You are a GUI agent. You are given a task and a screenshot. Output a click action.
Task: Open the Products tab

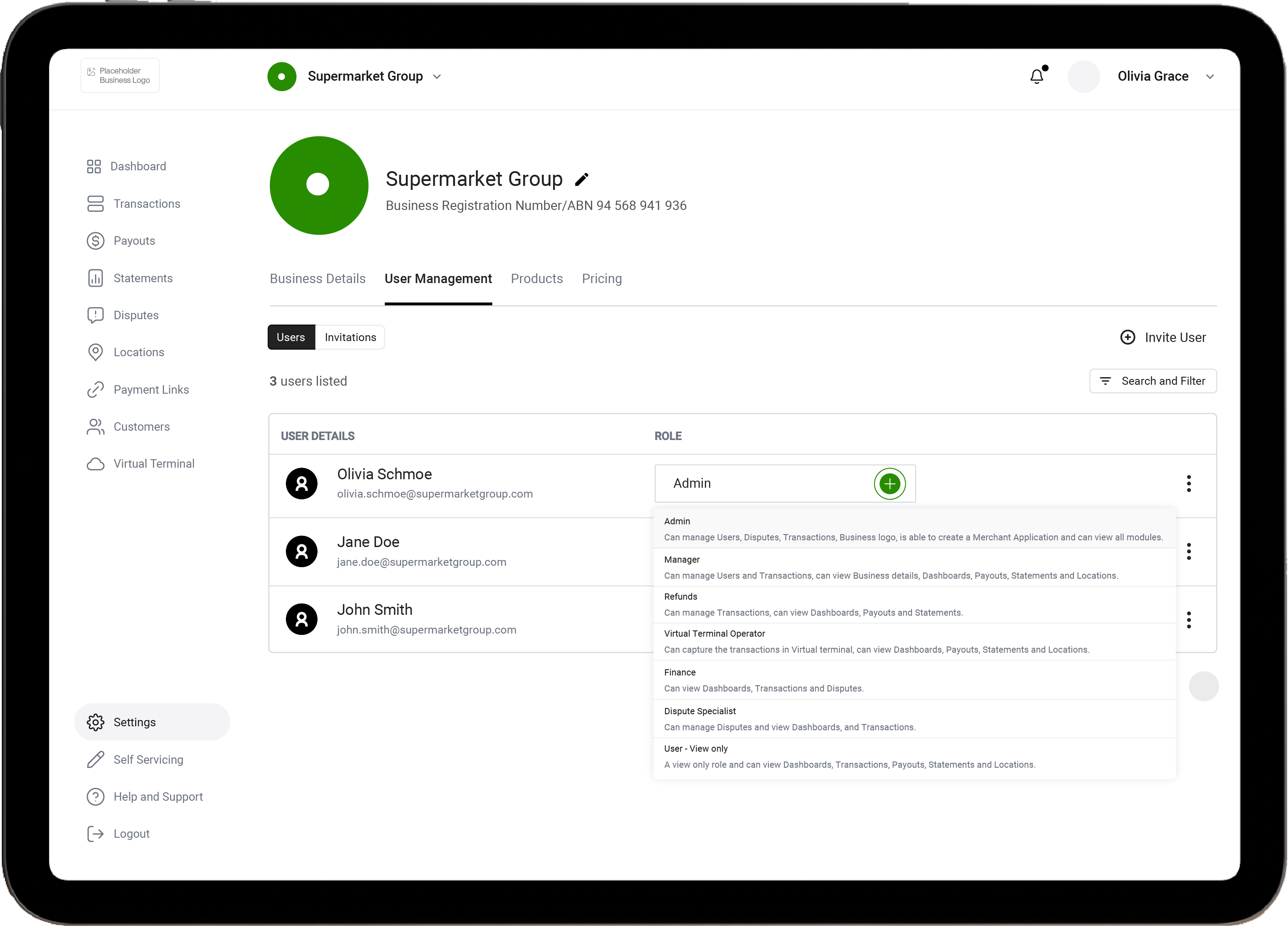[x=537, y=279]
